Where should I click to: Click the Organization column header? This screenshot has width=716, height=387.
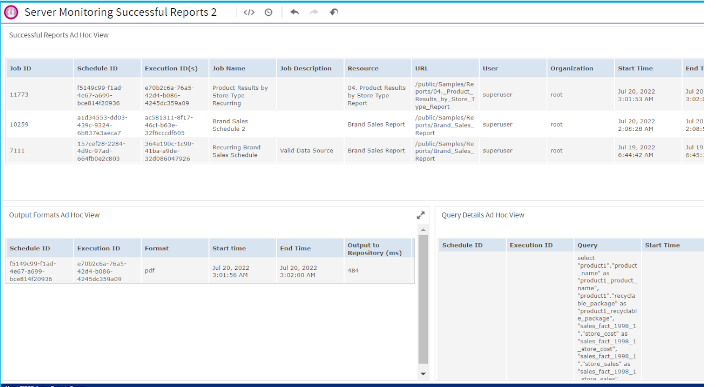(x=580, y=68)
